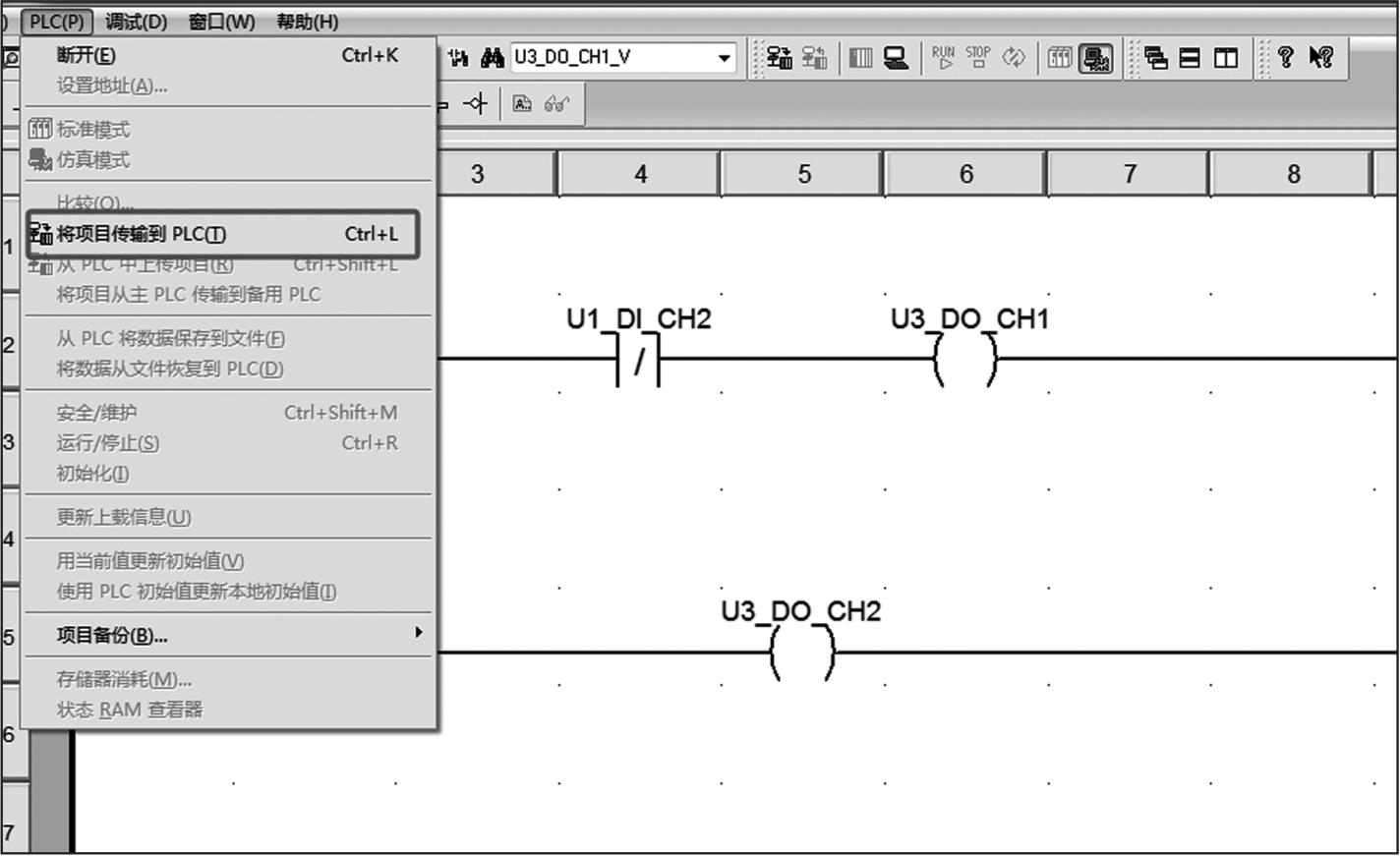Select 状态 RAM 查看器 menu entry
The width and height of the screenshot is (1400, 856).
tap(228, 710)
